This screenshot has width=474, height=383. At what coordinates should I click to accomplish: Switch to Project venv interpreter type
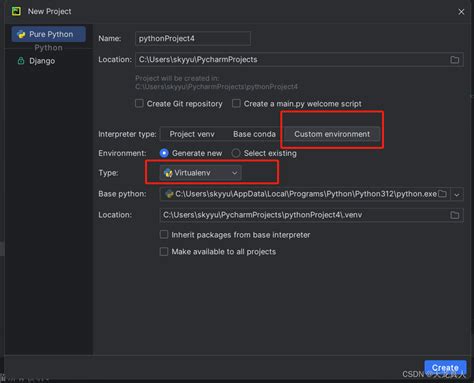192,134
